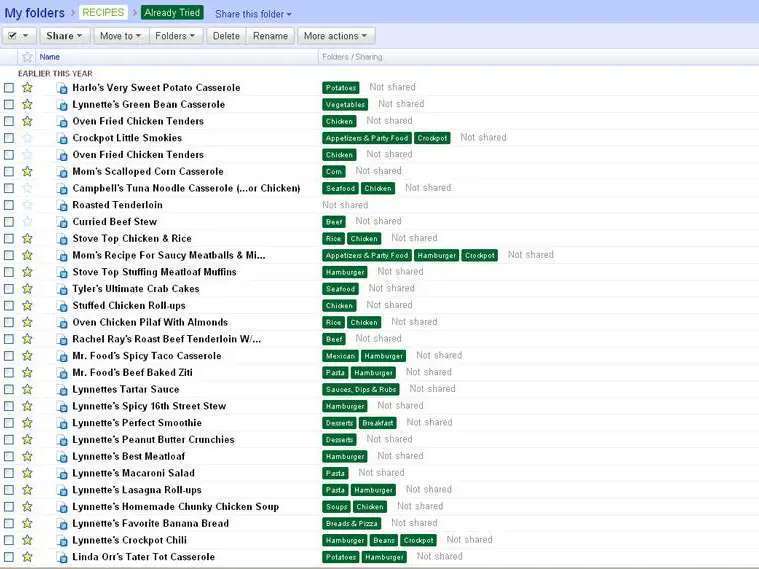Click document icon of Campbell's Tuna Noodle Casserole
Image resolution: width=759 pixels, height=569 pixels.
62,189
